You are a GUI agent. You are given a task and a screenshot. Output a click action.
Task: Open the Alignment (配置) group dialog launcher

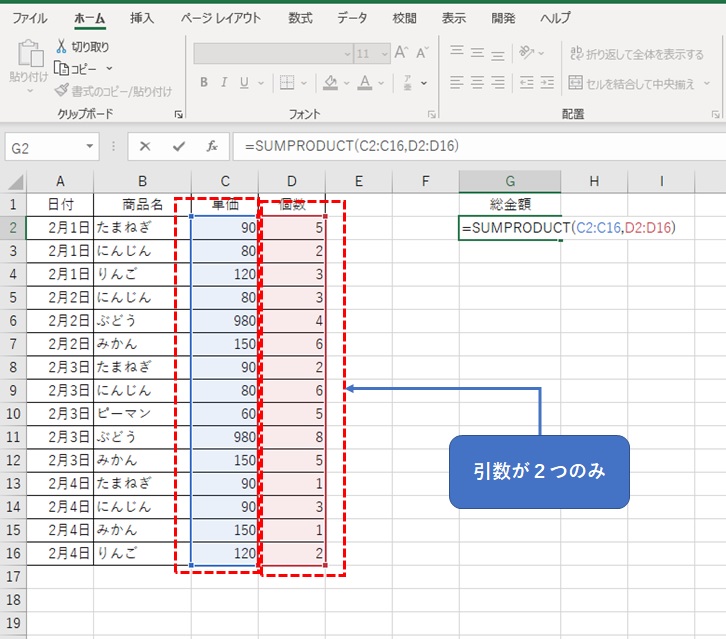click(715, 114)
